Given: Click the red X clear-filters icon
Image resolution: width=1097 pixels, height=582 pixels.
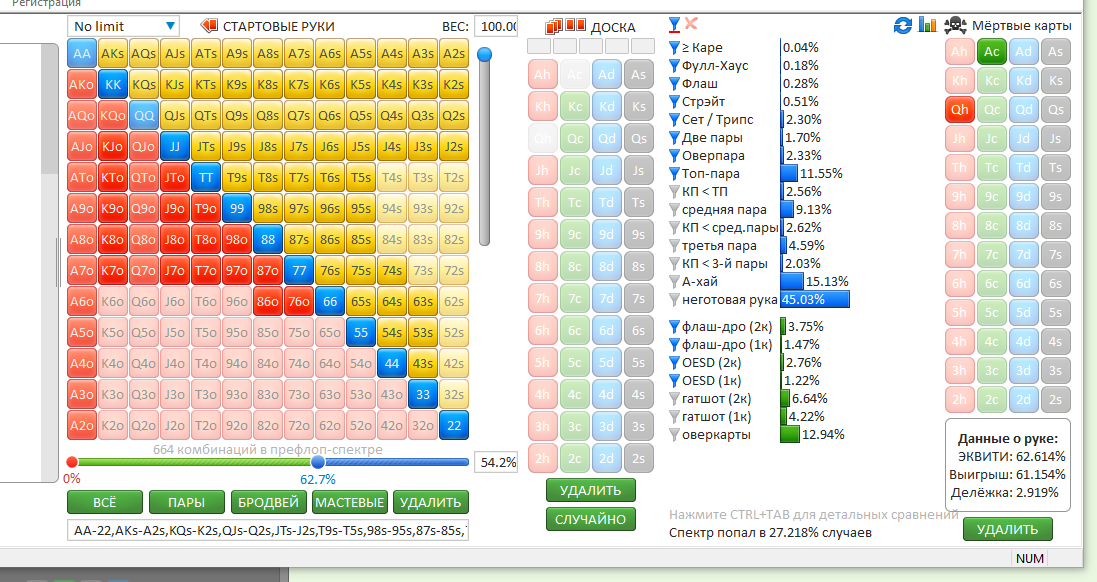Looking at the screenshot, I should coord(691,24).
